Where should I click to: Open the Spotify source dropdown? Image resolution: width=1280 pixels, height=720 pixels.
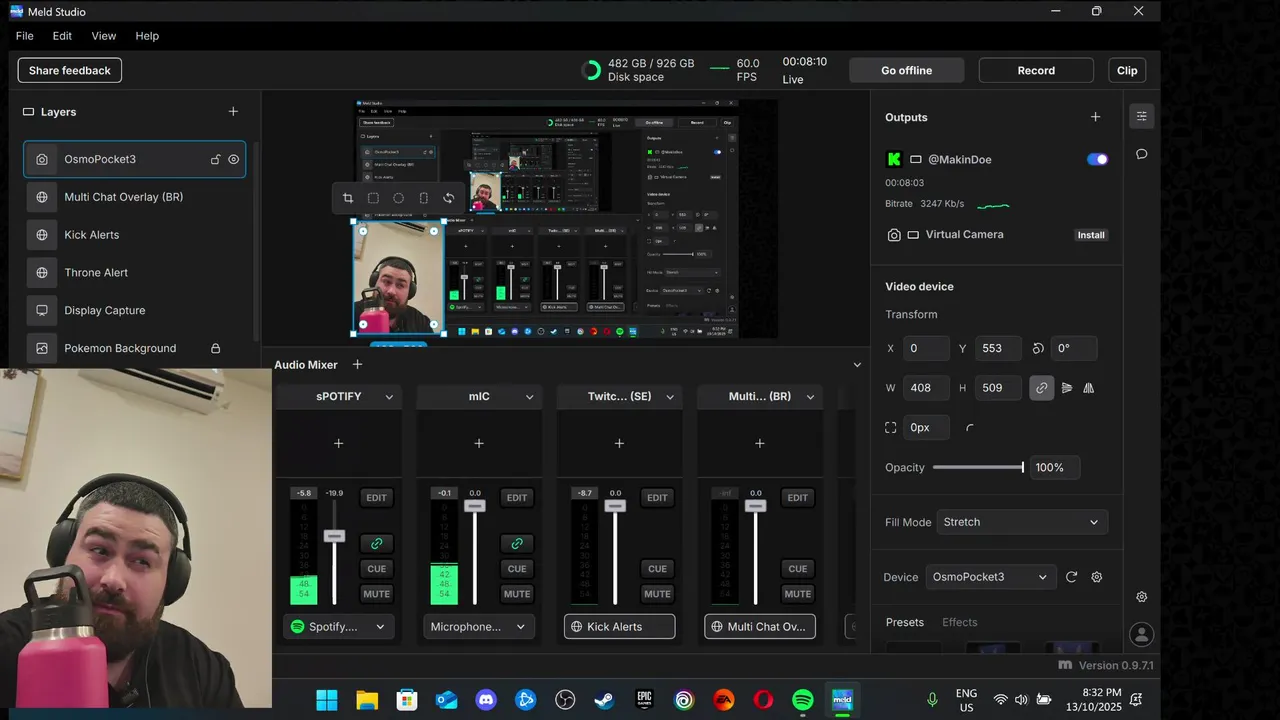pyautogui.click(x=339, y=627)
